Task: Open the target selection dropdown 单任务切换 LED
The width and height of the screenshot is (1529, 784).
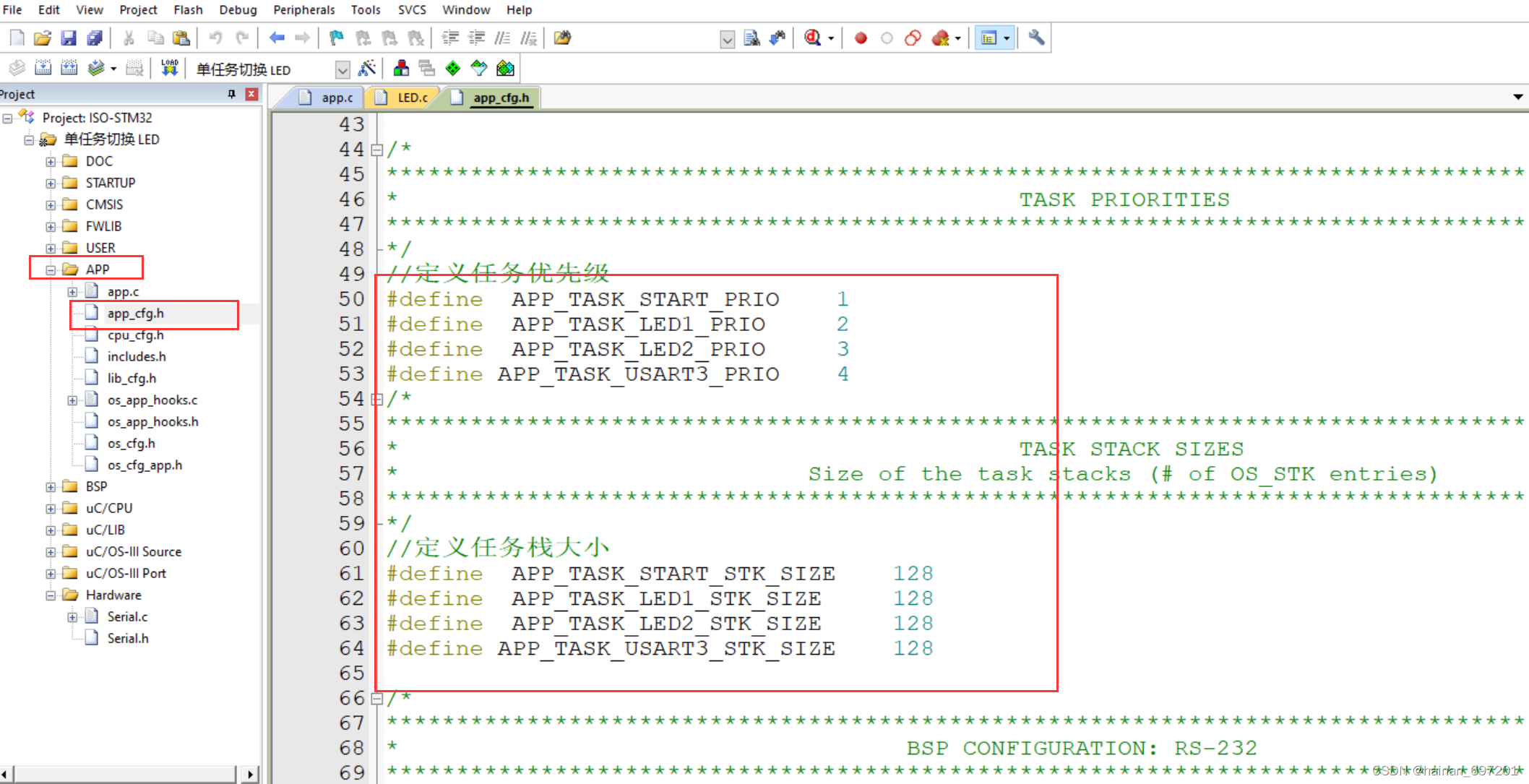Action: [x=343, y=69]
